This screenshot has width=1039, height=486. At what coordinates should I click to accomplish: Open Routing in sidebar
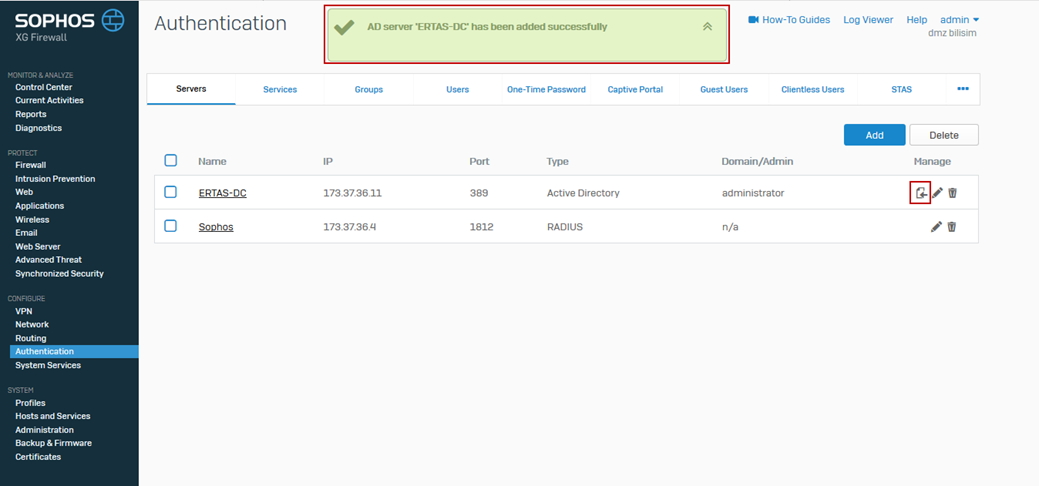click(30, 337)
